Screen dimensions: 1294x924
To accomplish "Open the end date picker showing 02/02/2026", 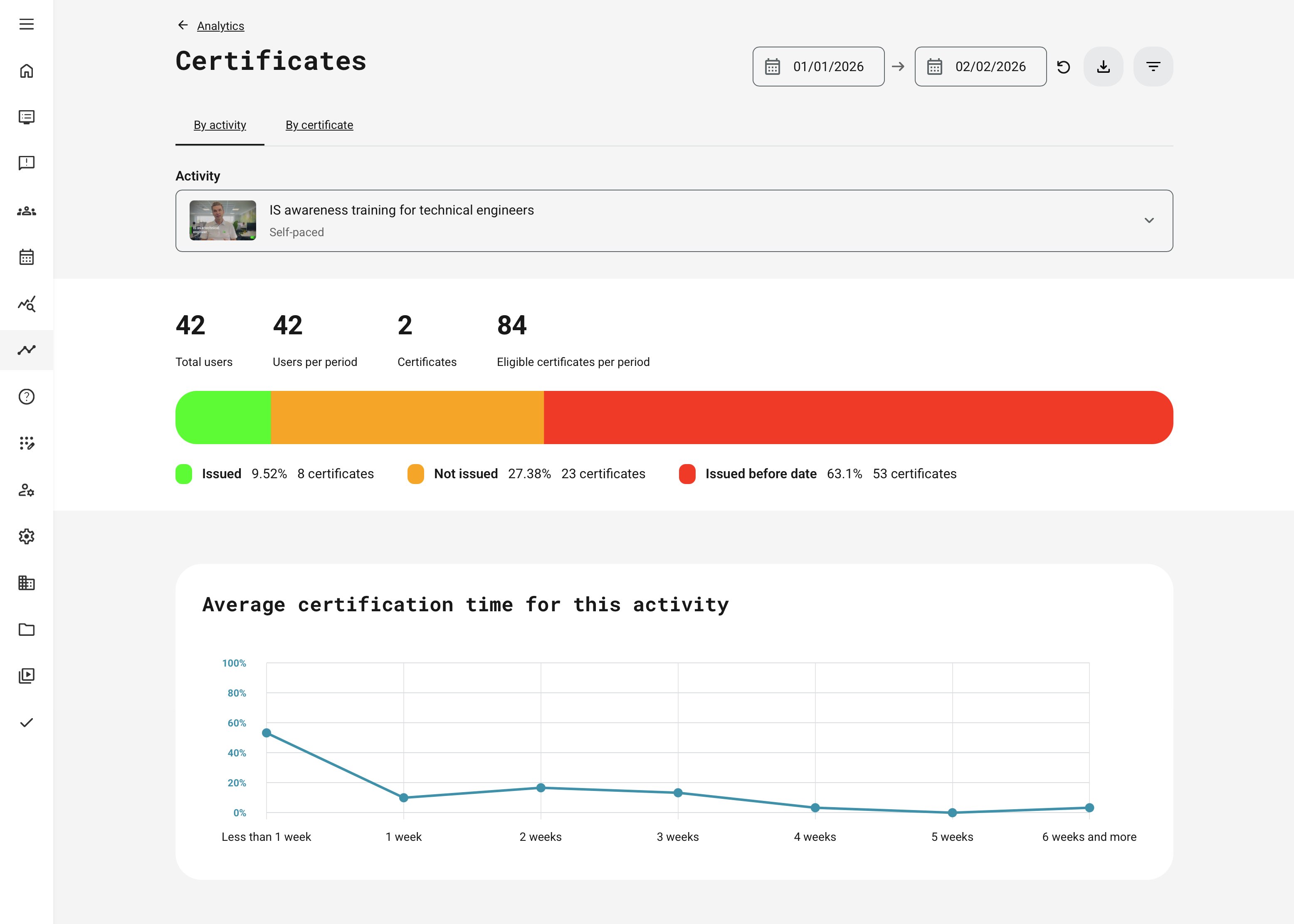I will (980, 66).
